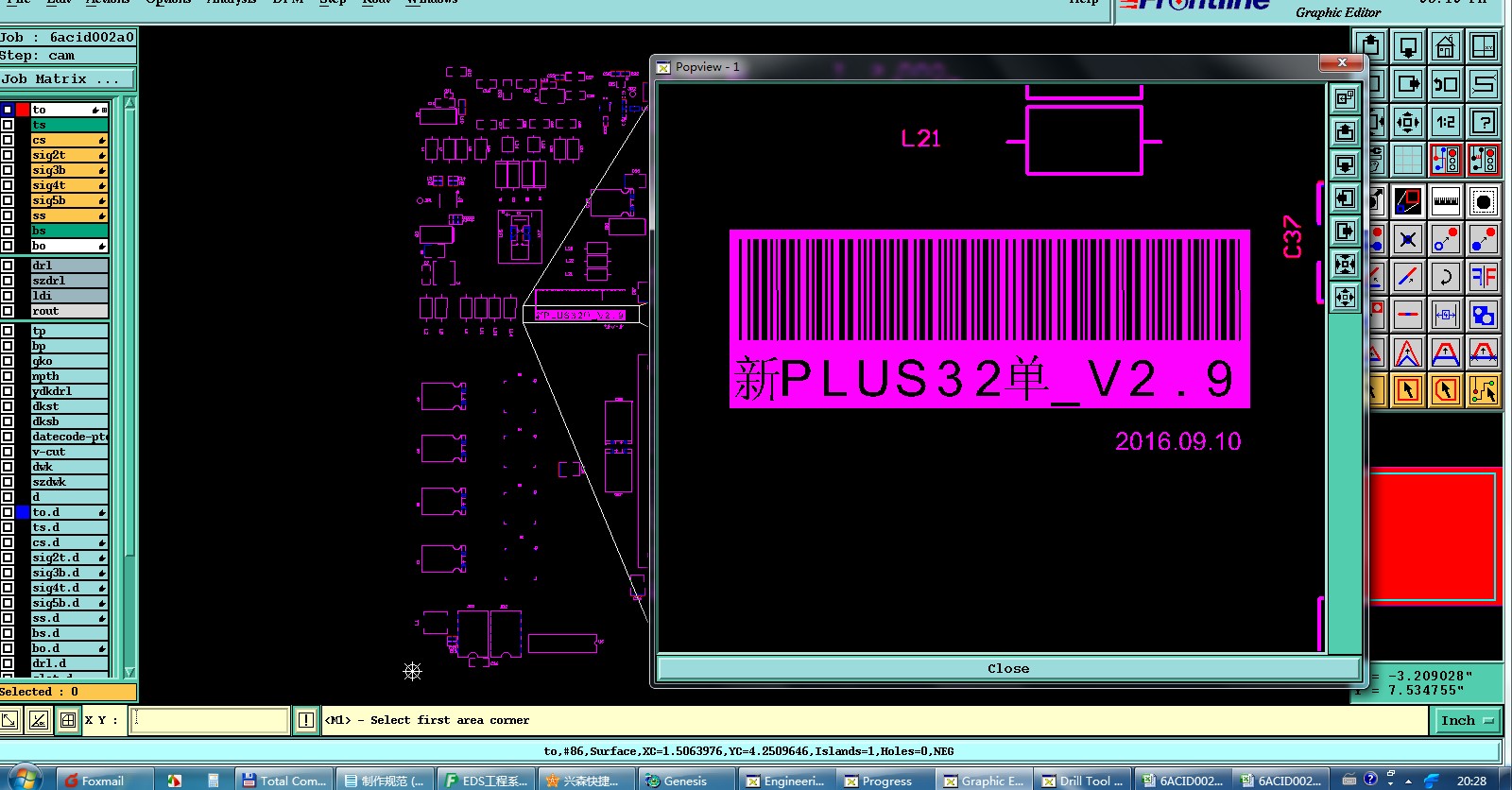Switch to Drill Tool taskbar window
The height and width of the screenshot is (790, 1512).
pos(1082,781)
